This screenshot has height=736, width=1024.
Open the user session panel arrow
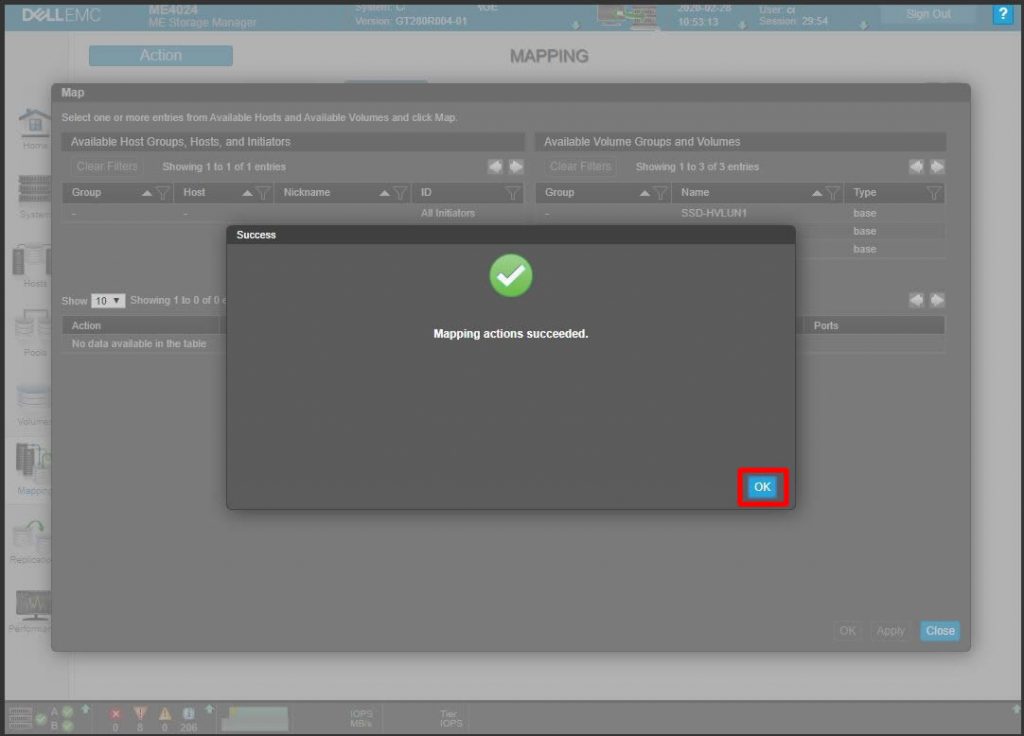(863, 25)
